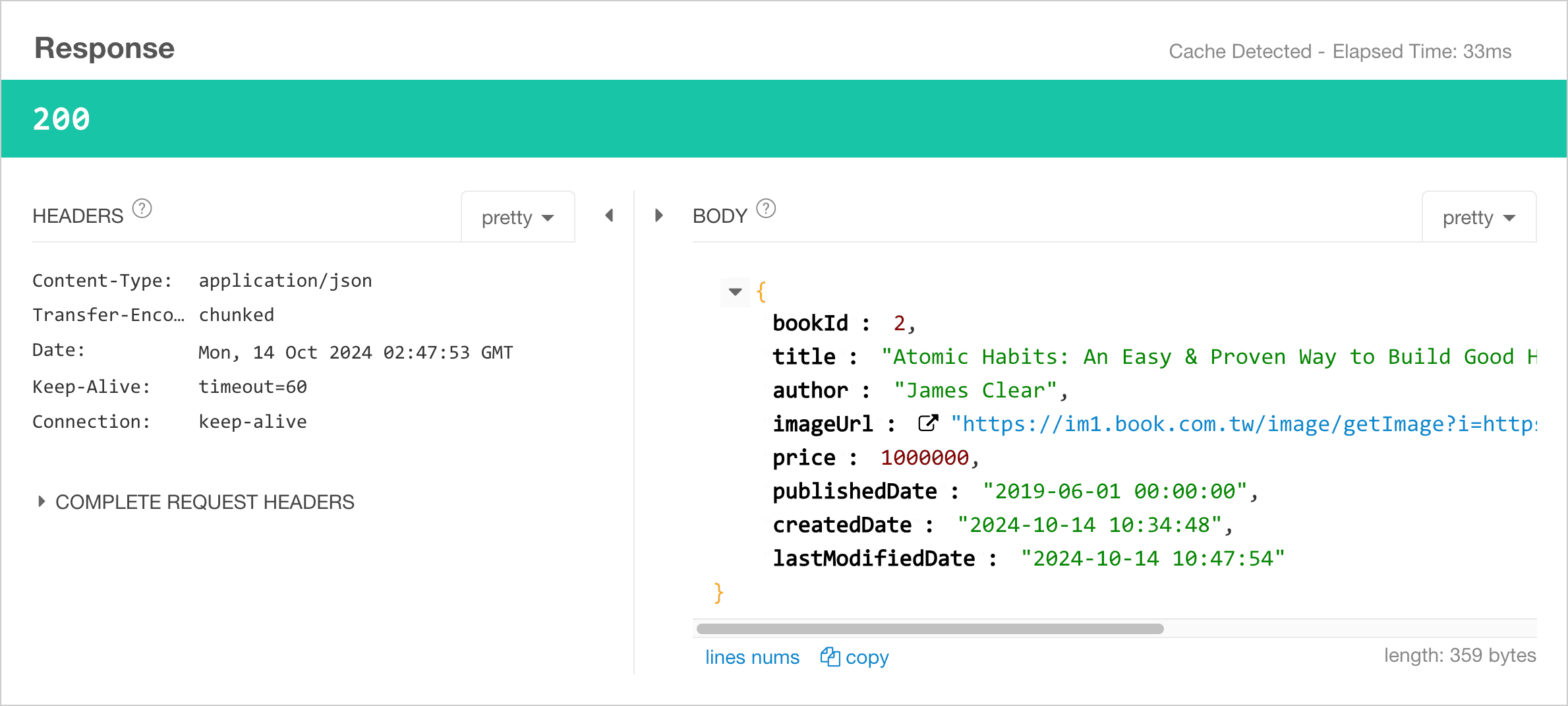This screenshot has width=1568, height=706.
Task: Select the Content-Type header name
Action: coord(102,281)
